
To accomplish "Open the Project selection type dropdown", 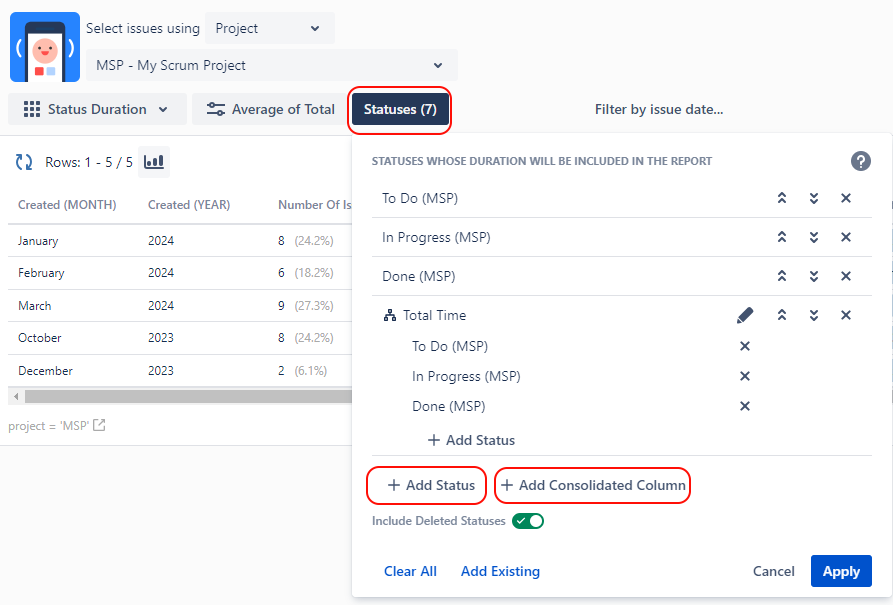I will [269, 28].
